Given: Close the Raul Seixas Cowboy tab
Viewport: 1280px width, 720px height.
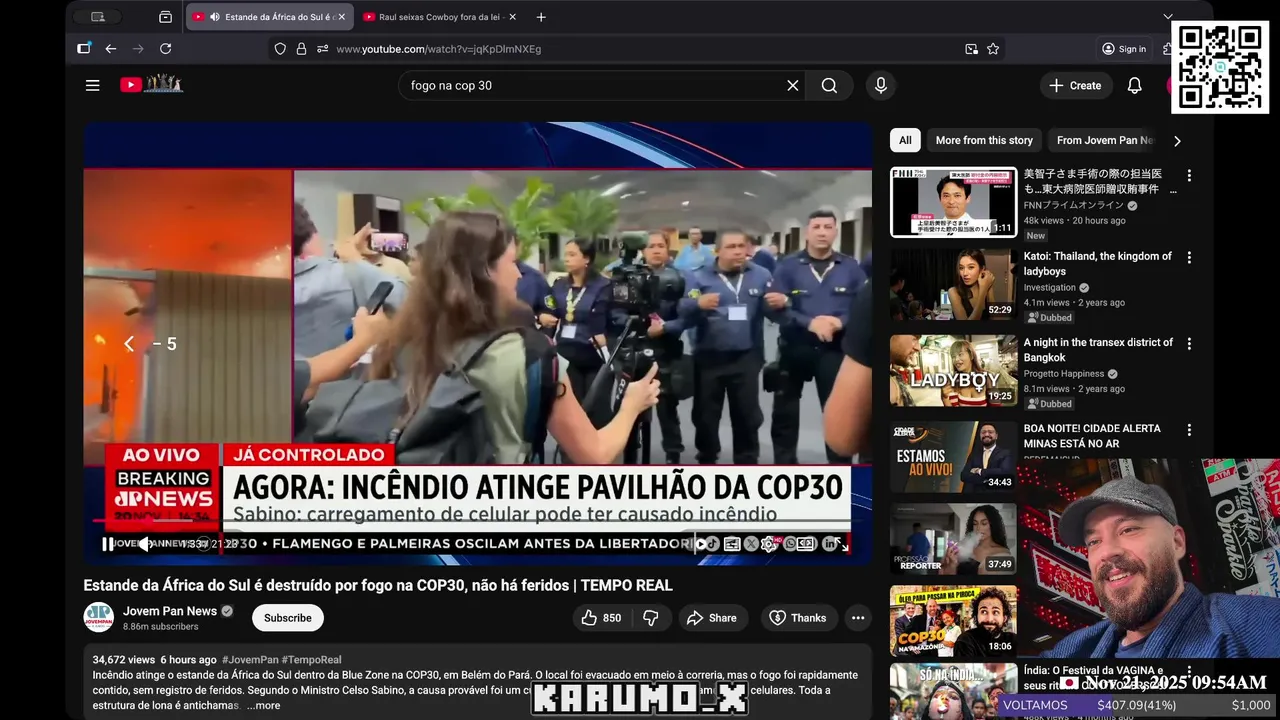Looking at the screenshot, I should 513,17.
